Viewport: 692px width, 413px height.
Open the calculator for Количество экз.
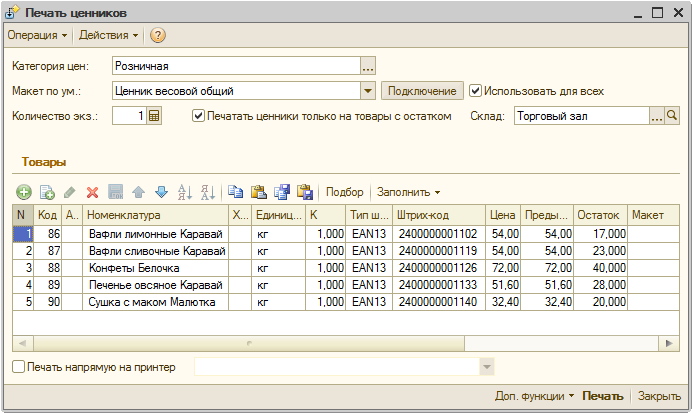[x=154, y=116]
